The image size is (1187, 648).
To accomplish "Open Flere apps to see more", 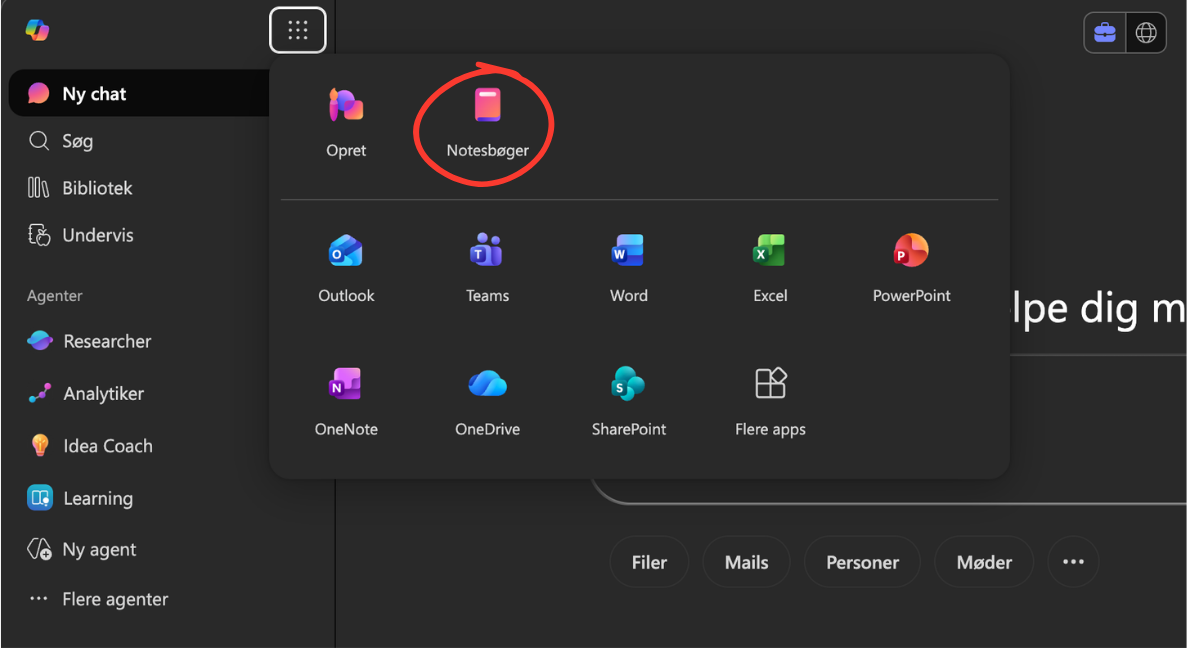I will click(770, 401).
